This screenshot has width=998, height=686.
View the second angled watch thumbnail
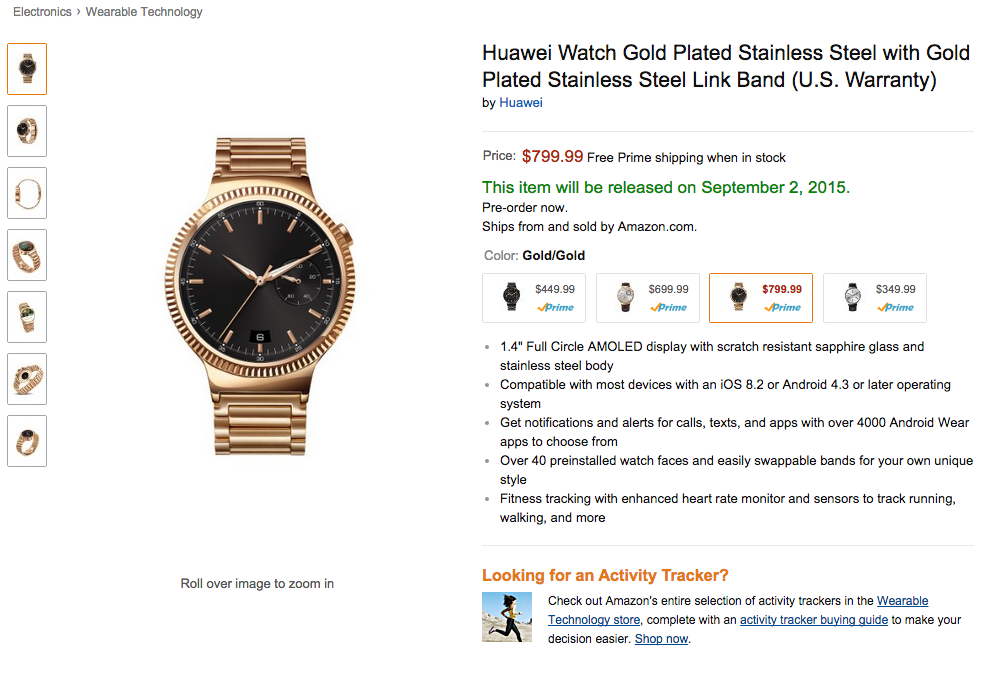pyautogui.click(x=27, y=131)
